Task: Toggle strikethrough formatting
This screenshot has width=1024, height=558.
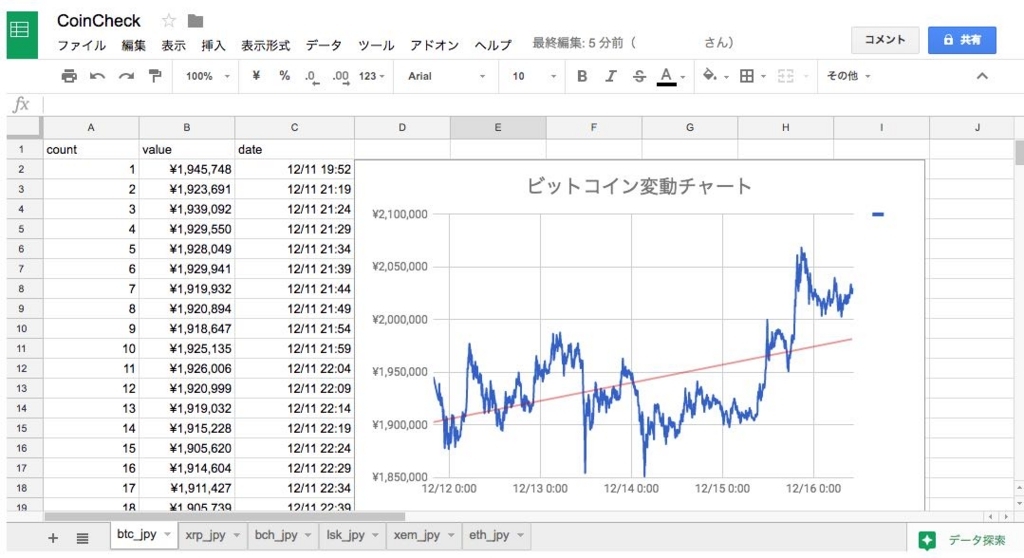Action: click(639, 76)
